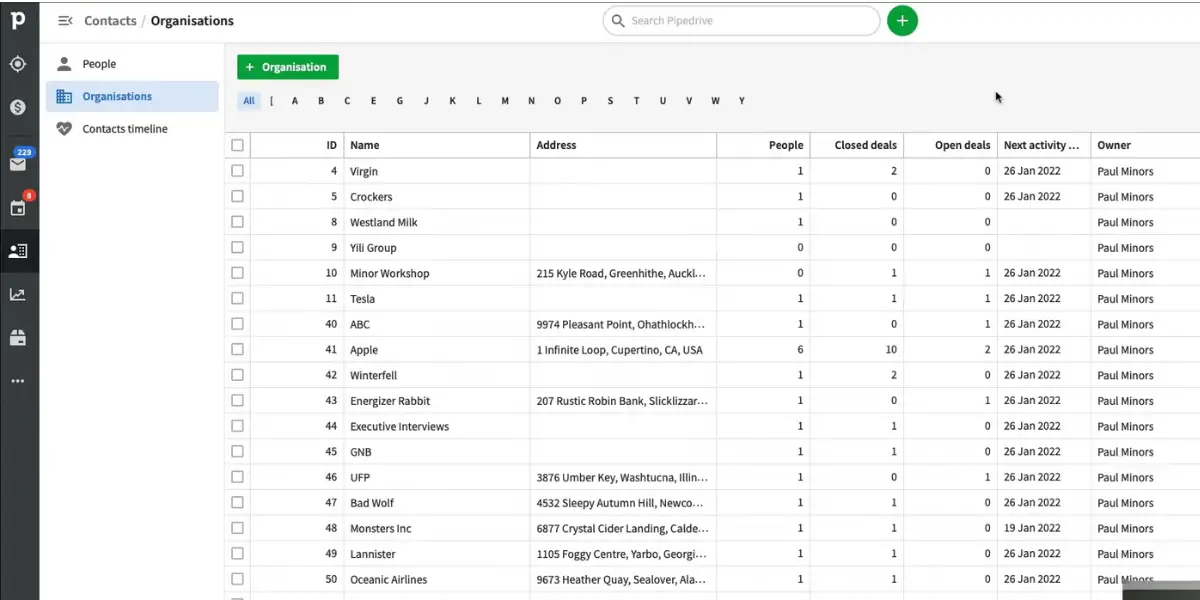Toggle the select all rows checkbox
Image resolution: width=1200 pixels, height=600 pixels.
237,145
